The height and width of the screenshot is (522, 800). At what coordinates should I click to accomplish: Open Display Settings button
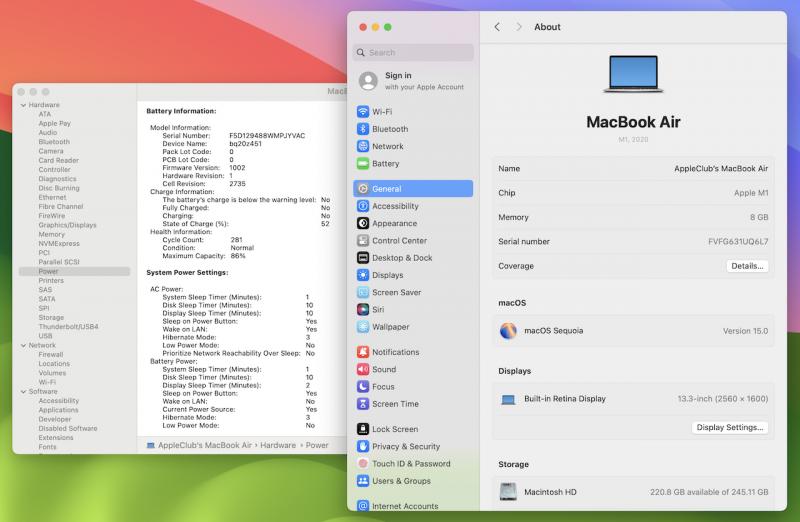click(730, 427)
